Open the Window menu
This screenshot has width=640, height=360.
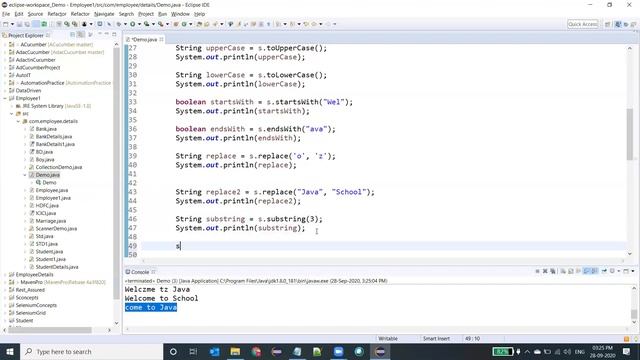(180, 14)
